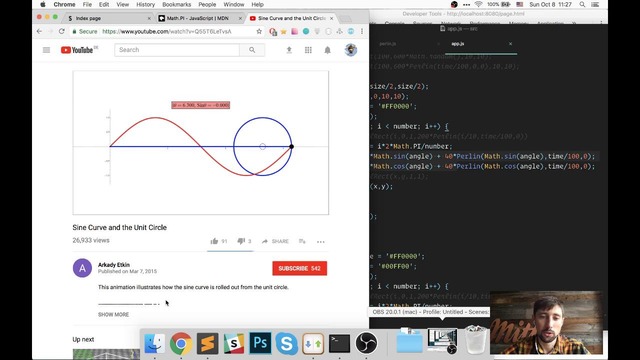Click the Up next video thumbnail
The width and height of the screenshot is (640, 360).
pyautogui.click(x=106, y=354)
